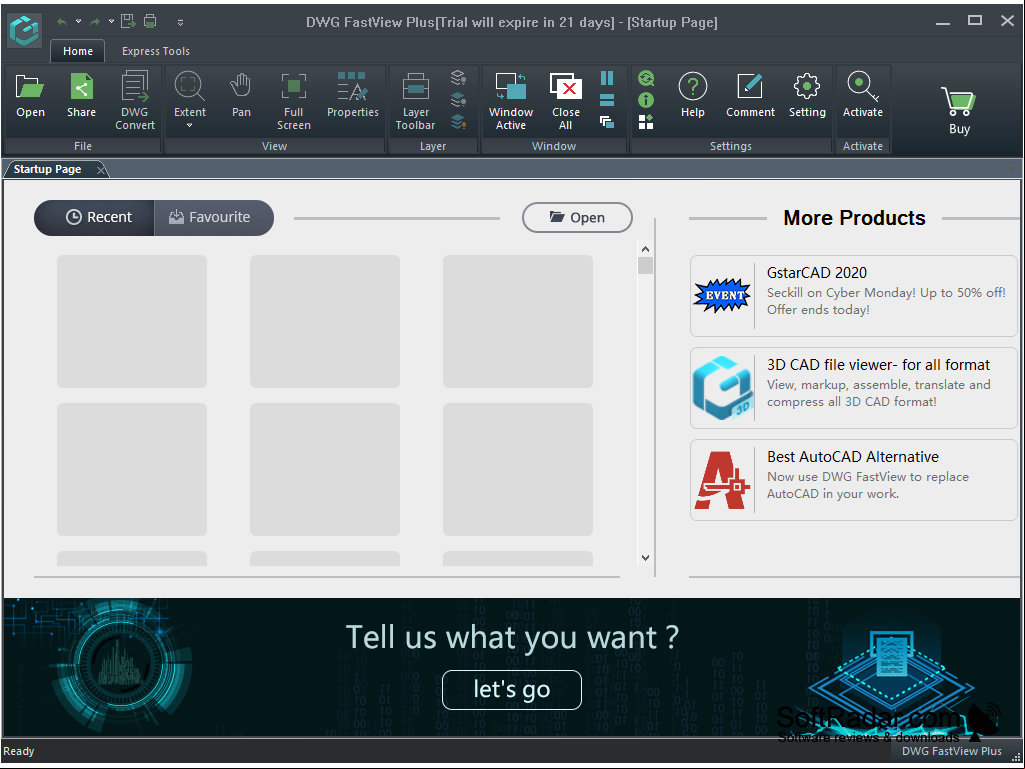Viewport: 1025px width, 769px height.
Task: Click the EVENT badge icon
Action: 722,296
